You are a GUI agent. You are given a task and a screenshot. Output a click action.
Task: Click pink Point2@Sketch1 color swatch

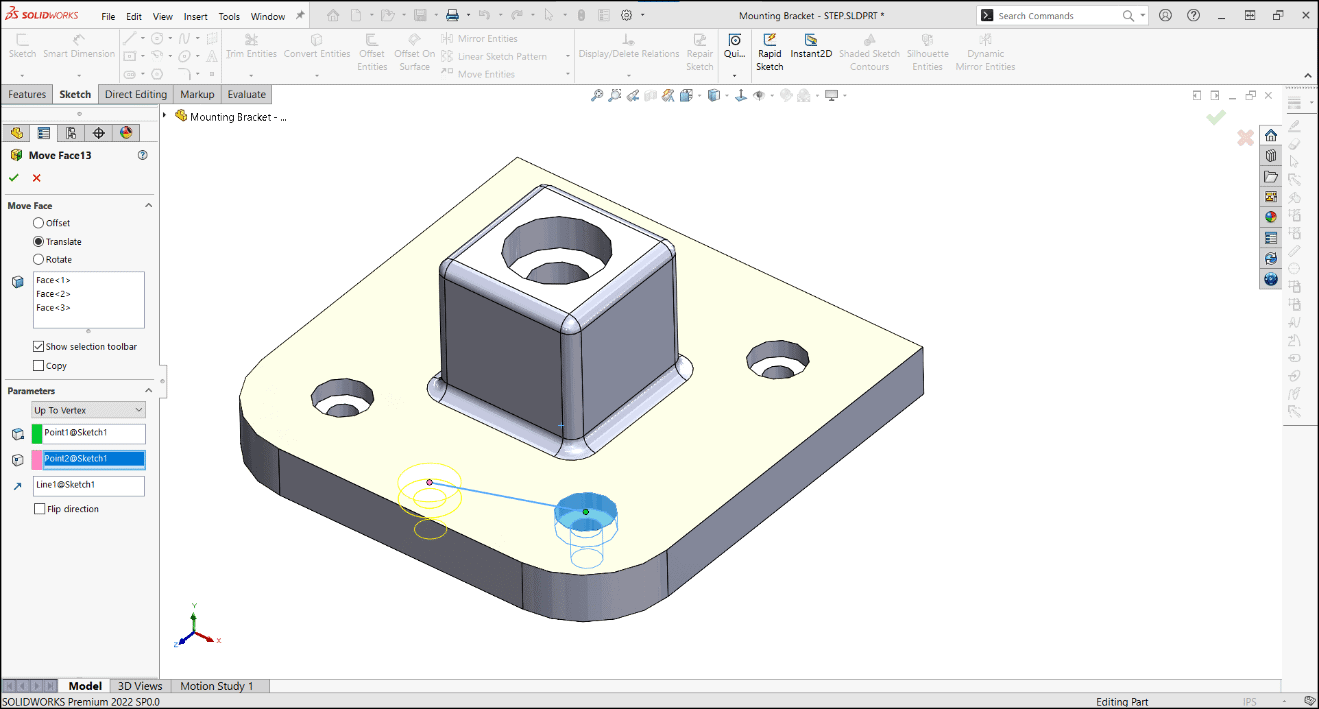click(x=37, y=459)
